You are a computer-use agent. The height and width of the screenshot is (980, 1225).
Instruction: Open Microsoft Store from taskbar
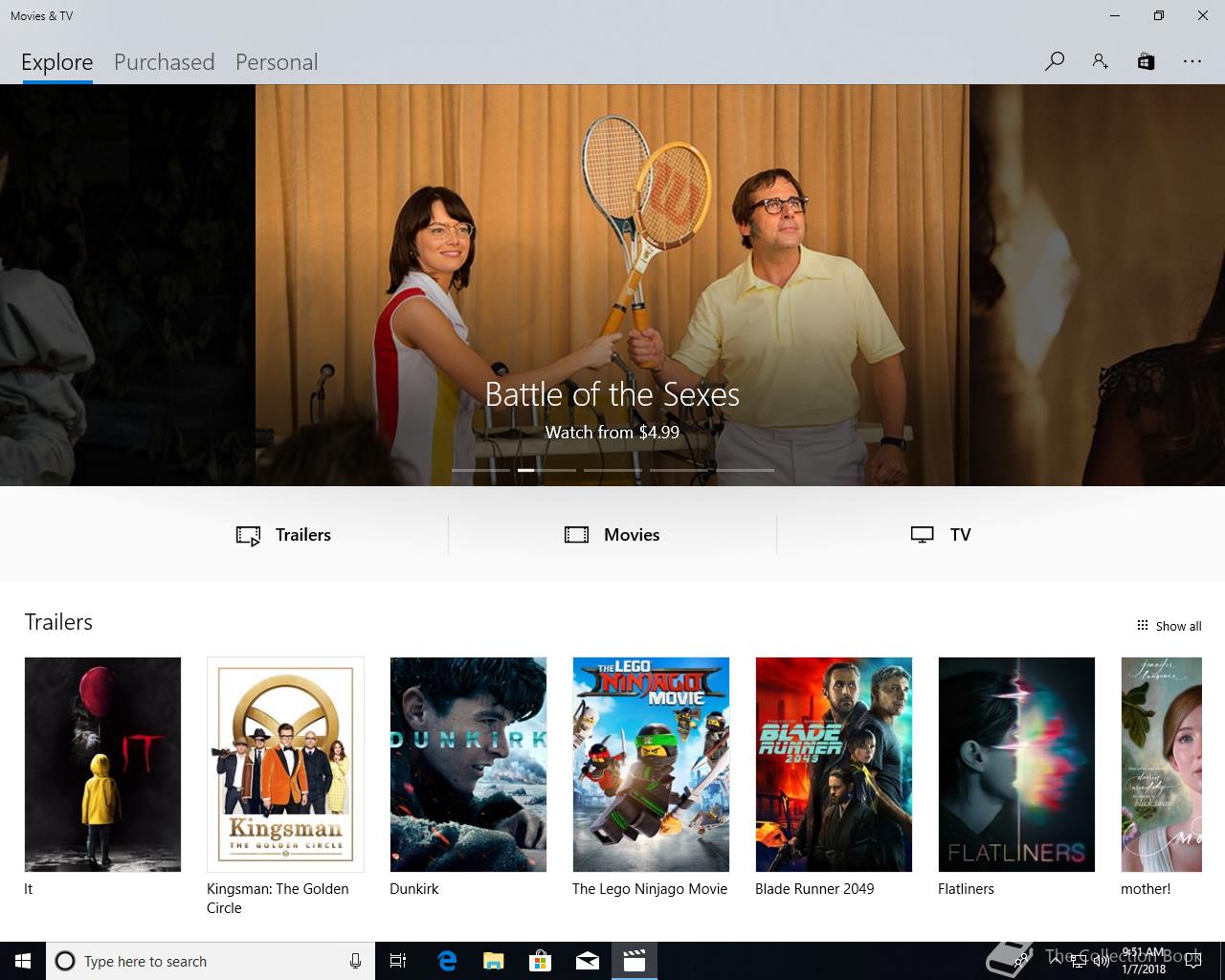[541, 961]
